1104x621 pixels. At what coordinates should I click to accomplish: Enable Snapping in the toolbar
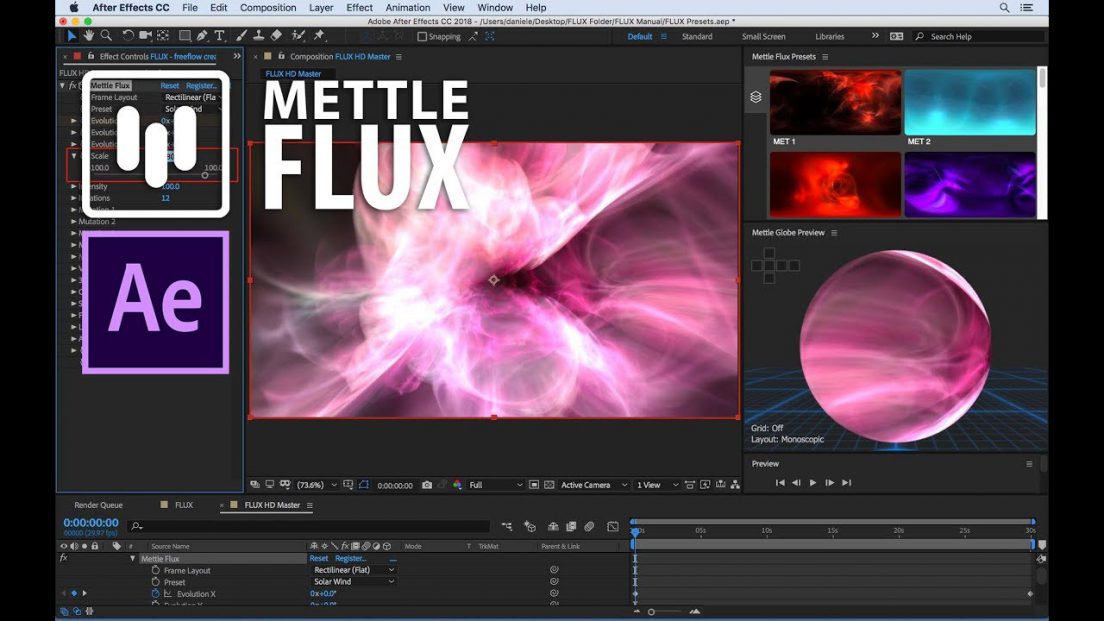tap(420, 36)
